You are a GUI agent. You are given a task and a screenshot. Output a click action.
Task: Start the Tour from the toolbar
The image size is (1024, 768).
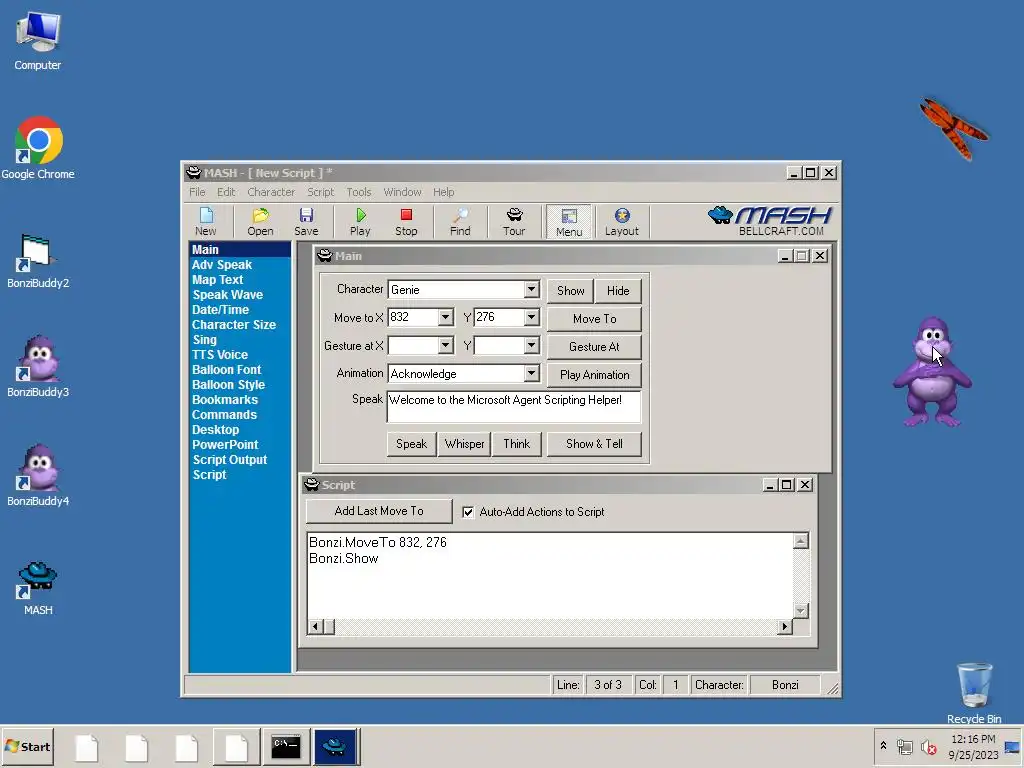pyautogui.click(x=514, y=221)
